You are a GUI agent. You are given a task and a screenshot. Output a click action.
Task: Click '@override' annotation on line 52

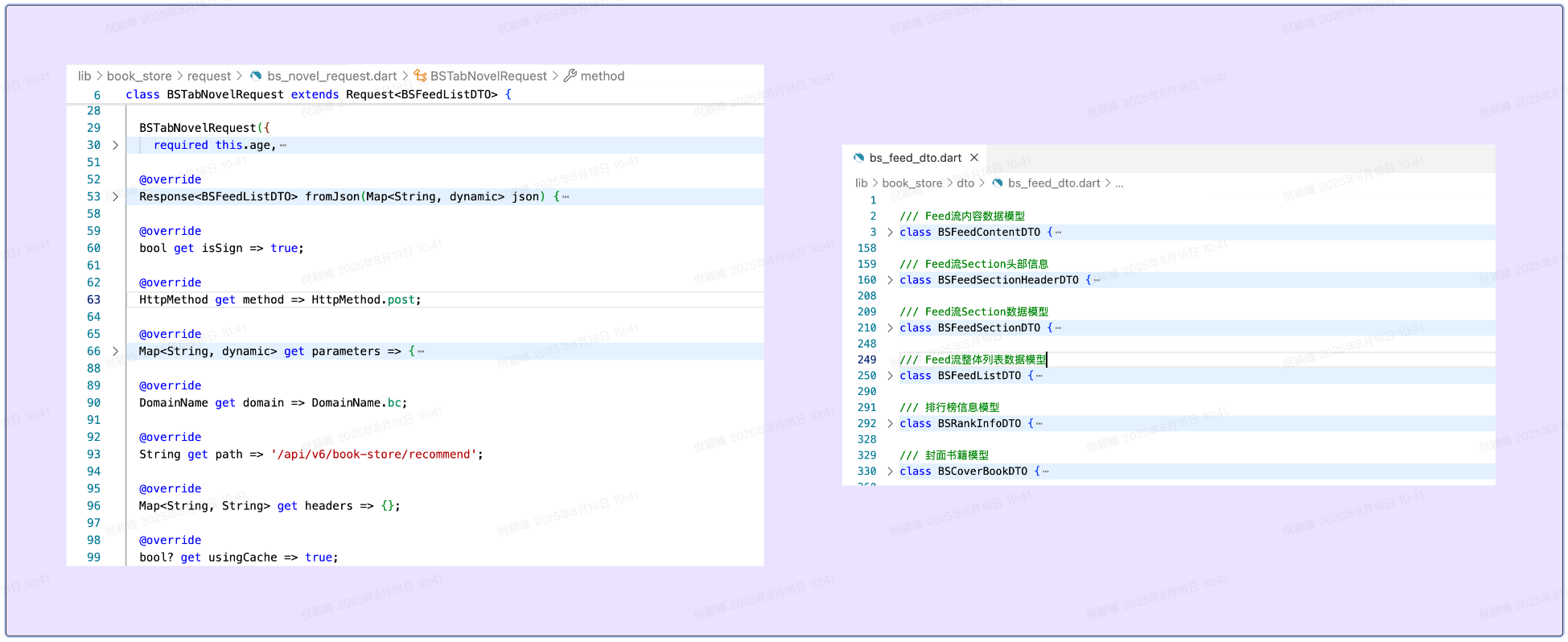tap(171, 179)
